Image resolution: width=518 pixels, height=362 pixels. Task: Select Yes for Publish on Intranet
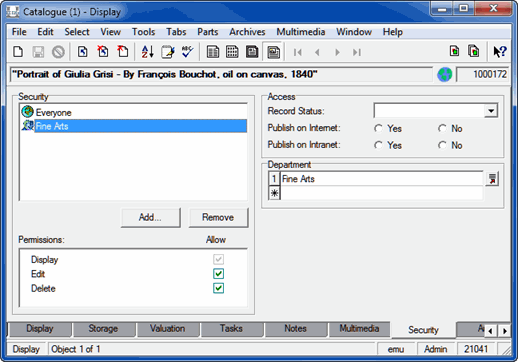pyautogui.click(x=378, y=145)
